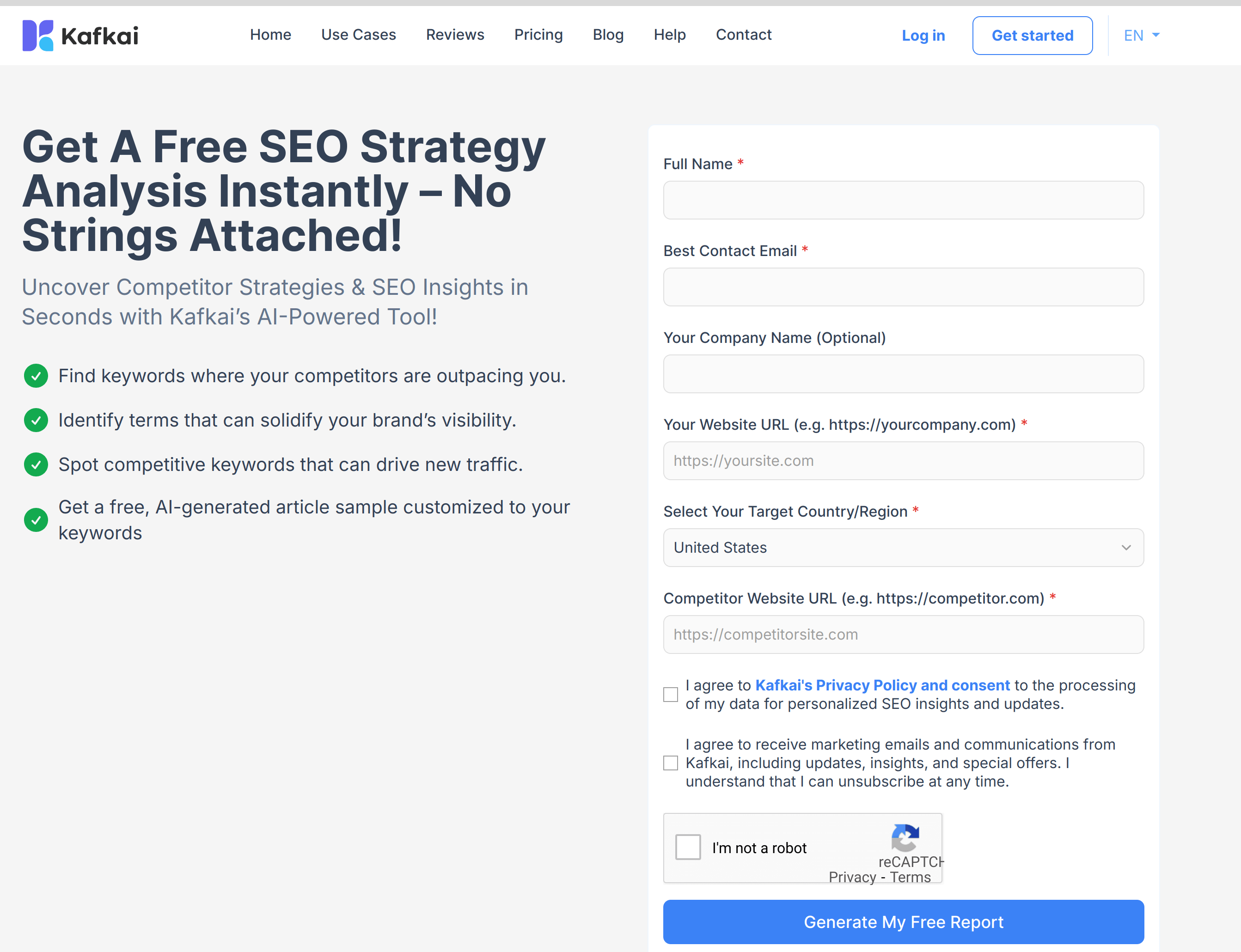Open the Use Cases menu item
The height and width of the screenshot is (952, 1241).
click(358, 35)
